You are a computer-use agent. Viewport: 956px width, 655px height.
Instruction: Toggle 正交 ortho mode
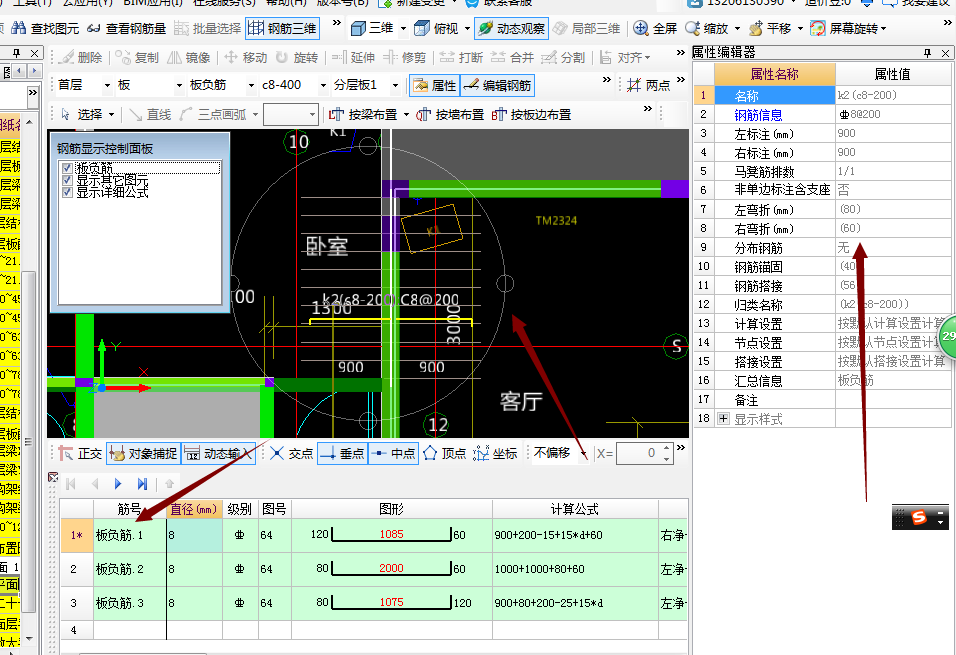(80, 453)
